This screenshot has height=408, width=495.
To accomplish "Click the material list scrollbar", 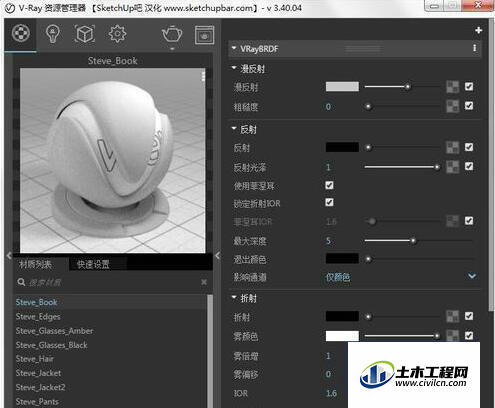I will pos(210,351).
